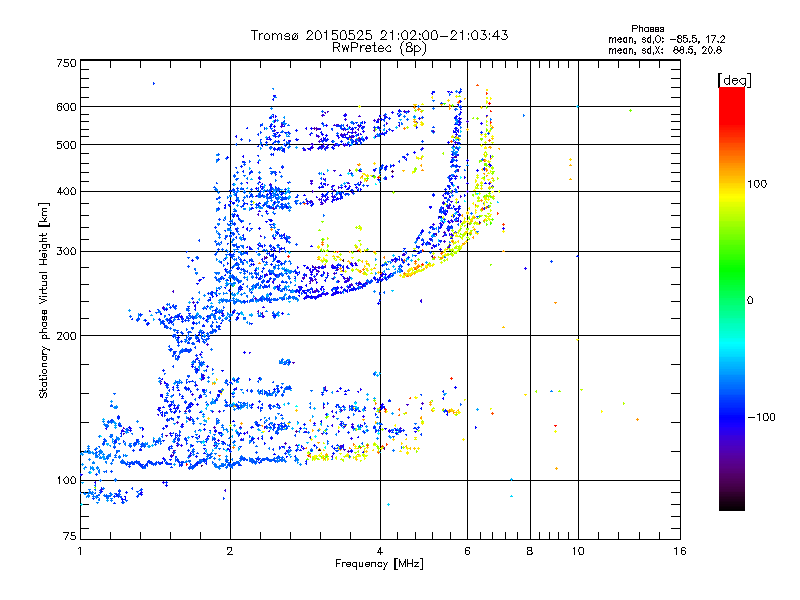Click the colorbar tick label '0'
Image resolution: width=800 pixels, height=600 pixels.
click(750, 301)
